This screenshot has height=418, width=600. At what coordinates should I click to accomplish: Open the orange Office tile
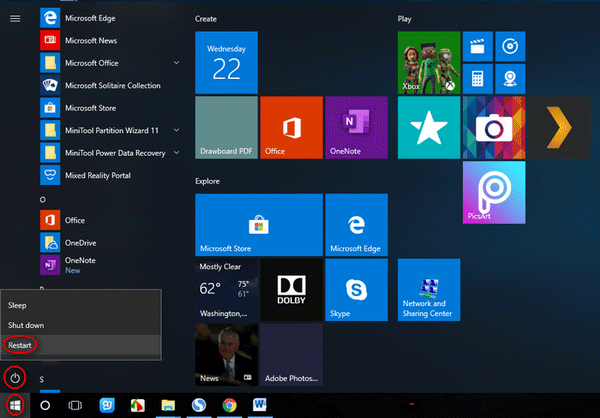[x=292, y=127]
